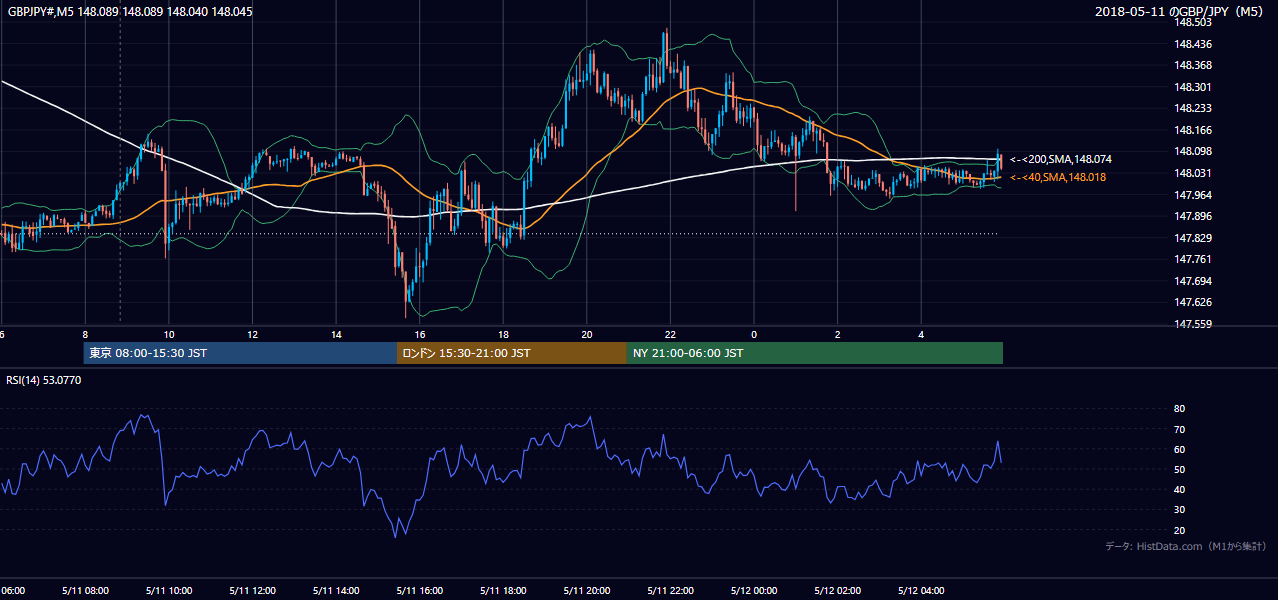This screenshot has height=600, width=1278.
Task: Click the bottom time label 5/11 08:00
Action: click(85, 590)
